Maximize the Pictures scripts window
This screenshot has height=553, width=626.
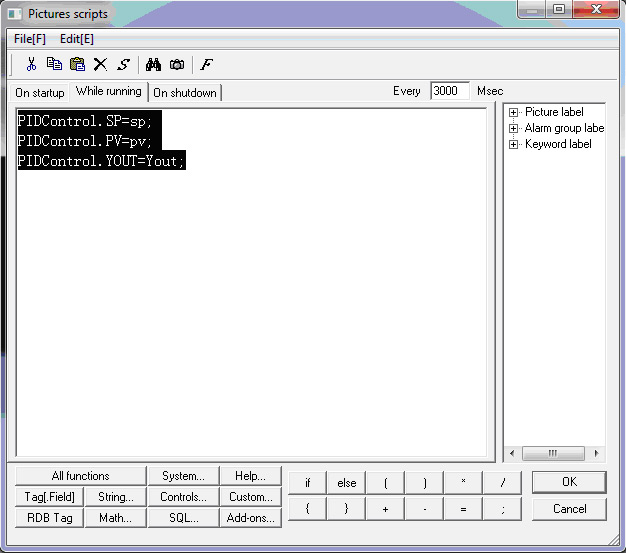click(559, 10)
